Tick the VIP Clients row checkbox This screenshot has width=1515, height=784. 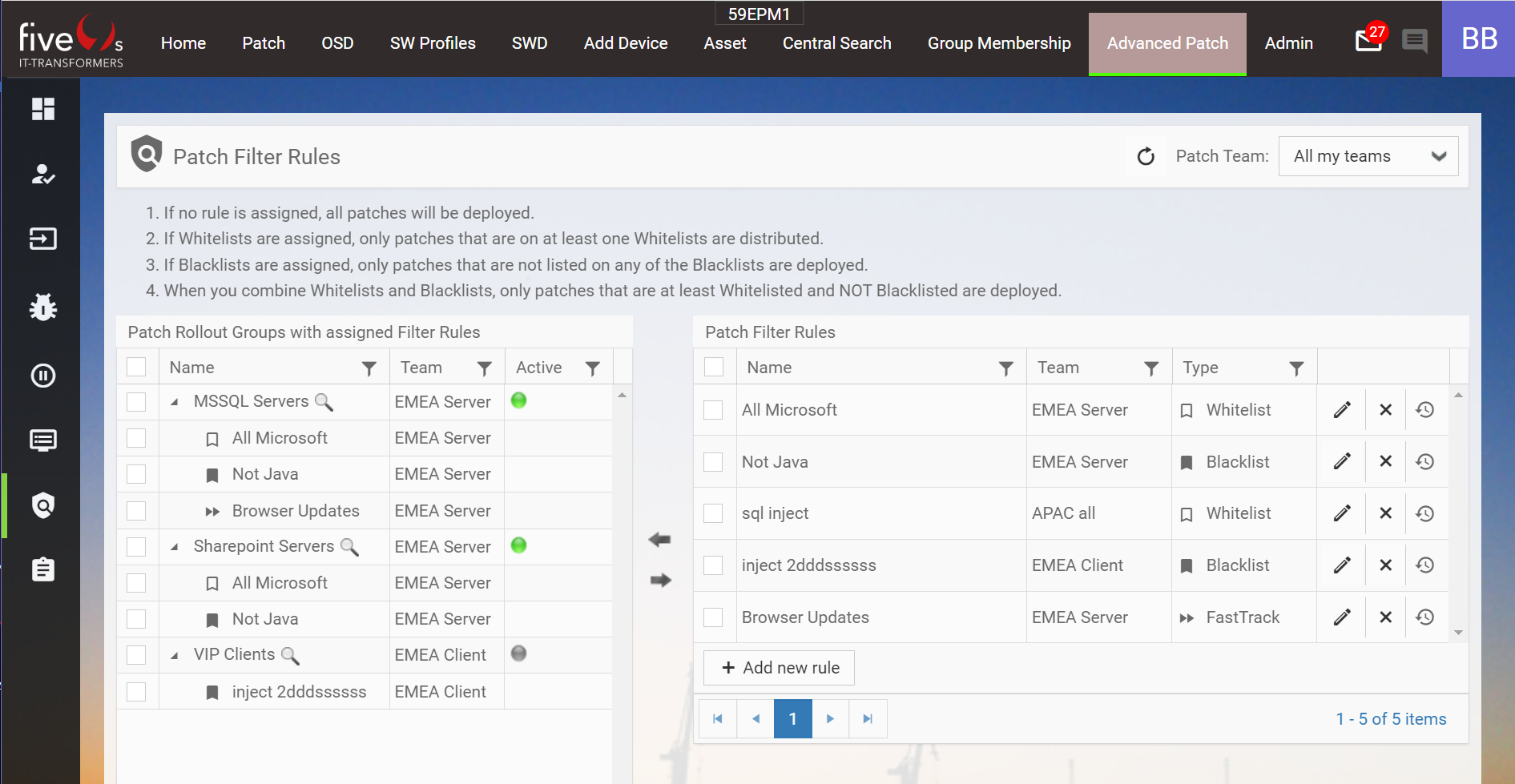[x=136, y=655]
